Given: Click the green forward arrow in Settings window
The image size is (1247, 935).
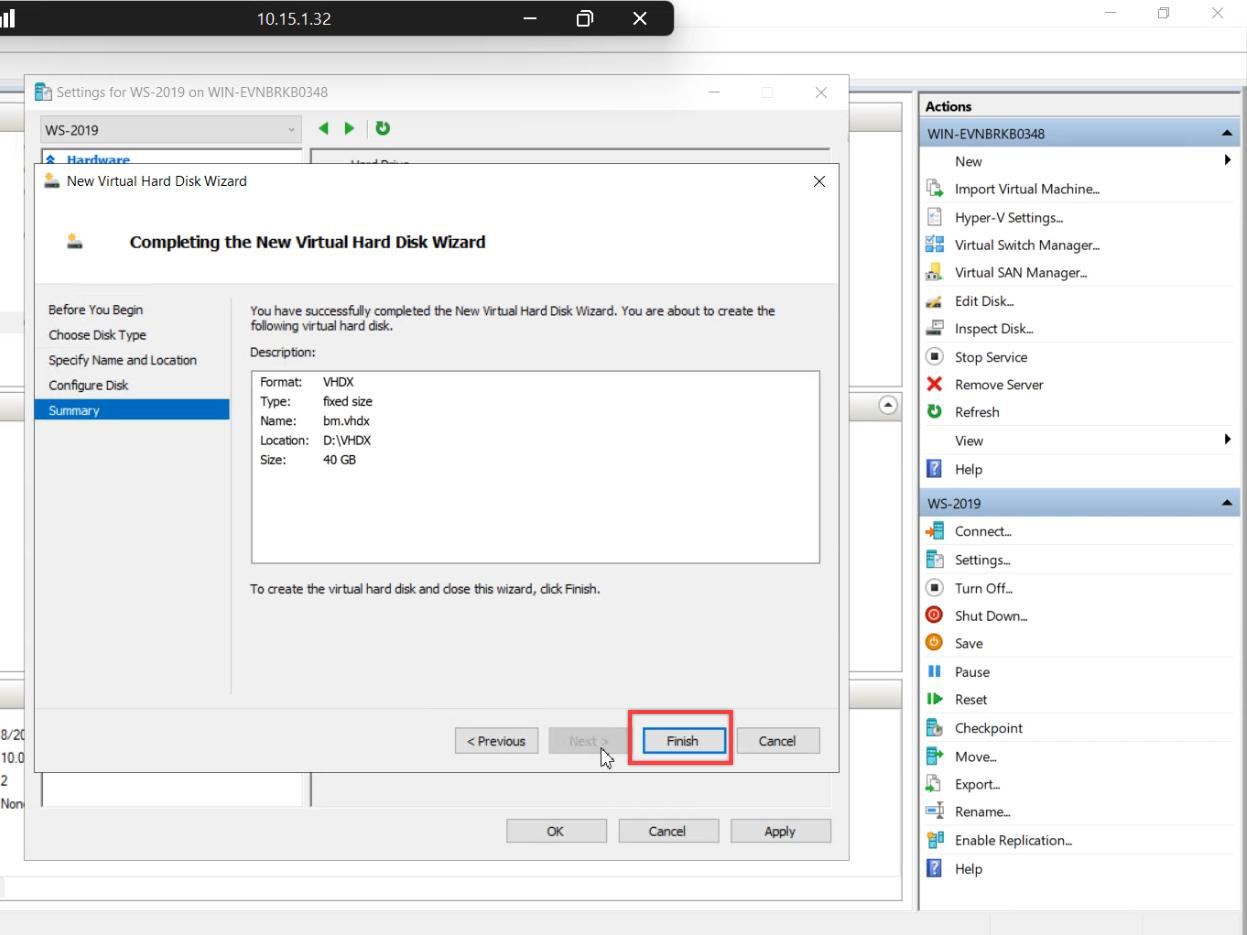Looking at the screenshot, I should 347,129.
